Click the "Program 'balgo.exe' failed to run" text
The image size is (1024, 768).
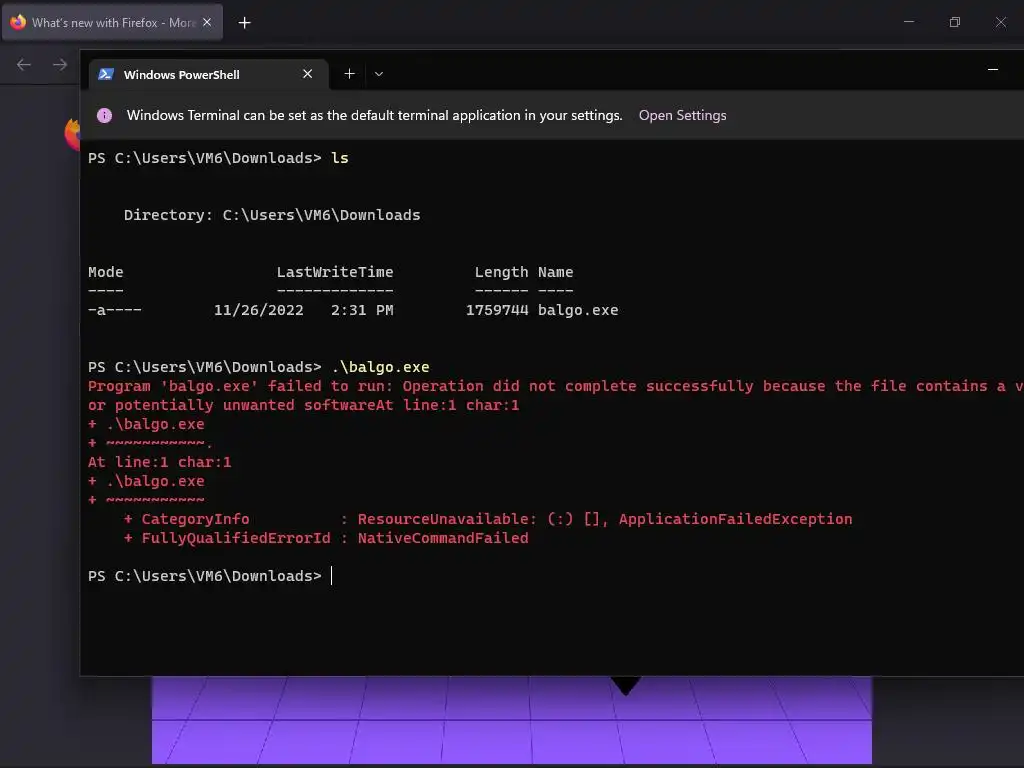(x=241, y=386)
